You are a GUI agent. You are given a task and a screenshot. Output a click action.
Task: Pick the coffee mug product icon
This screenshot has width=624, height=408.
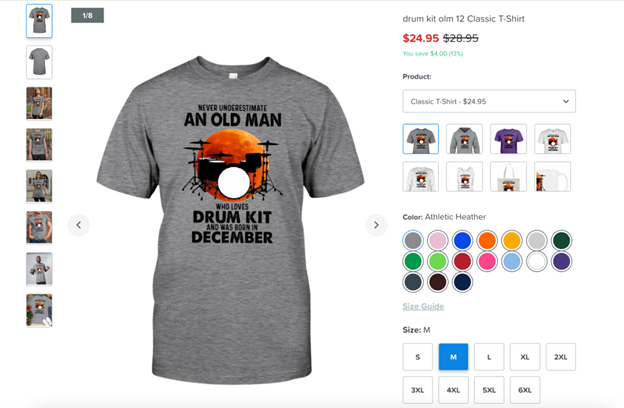(552, 176)
